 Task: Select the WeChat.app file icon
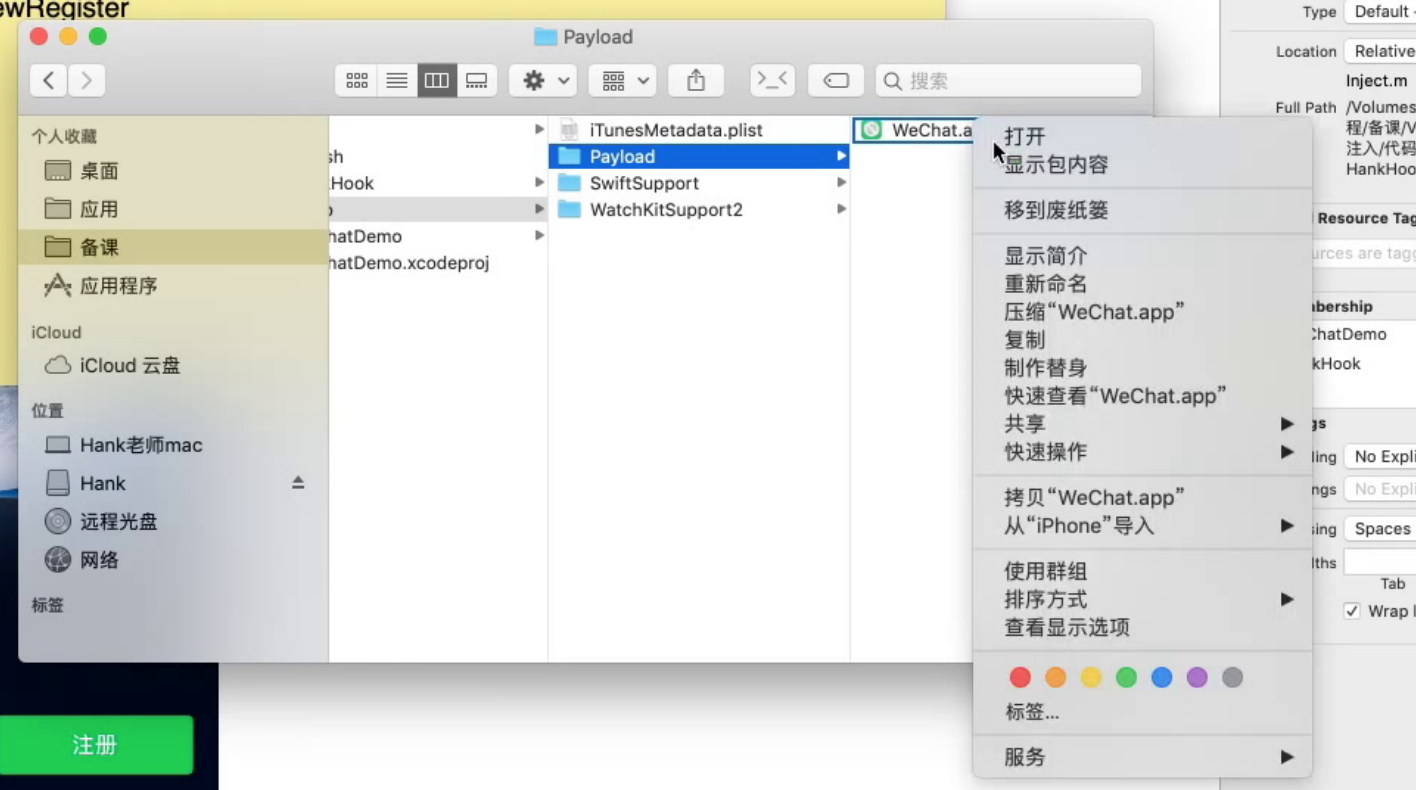(x=871, y=130)
